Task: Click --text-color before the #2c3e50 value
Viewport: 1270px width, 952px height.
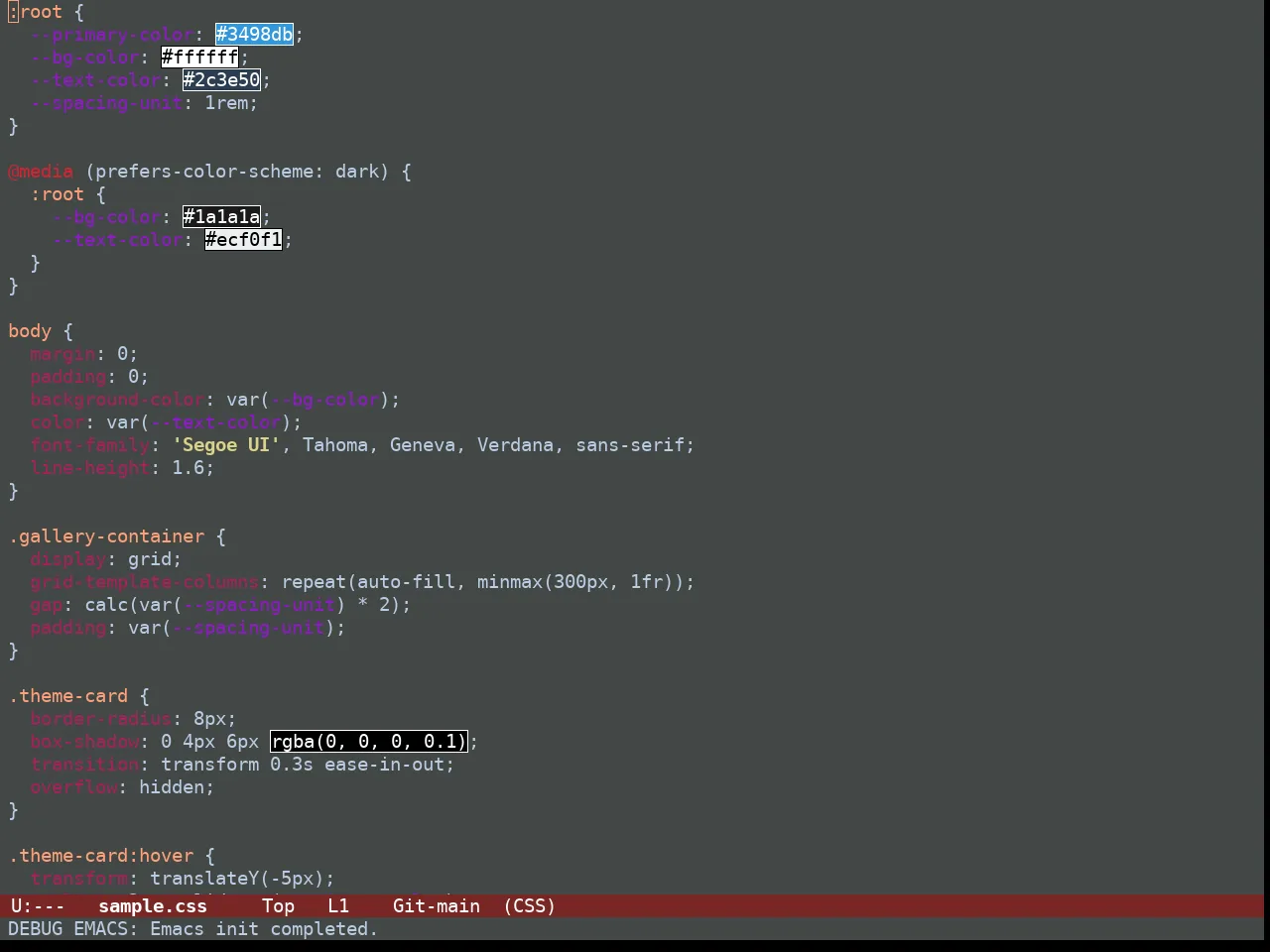Action: tap(95, 80)
